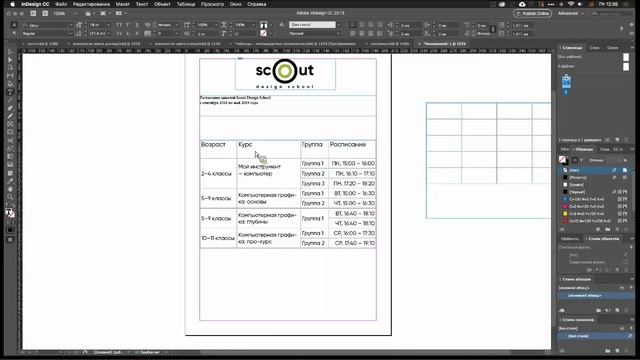Select the Pen tool

pos(10,108)
